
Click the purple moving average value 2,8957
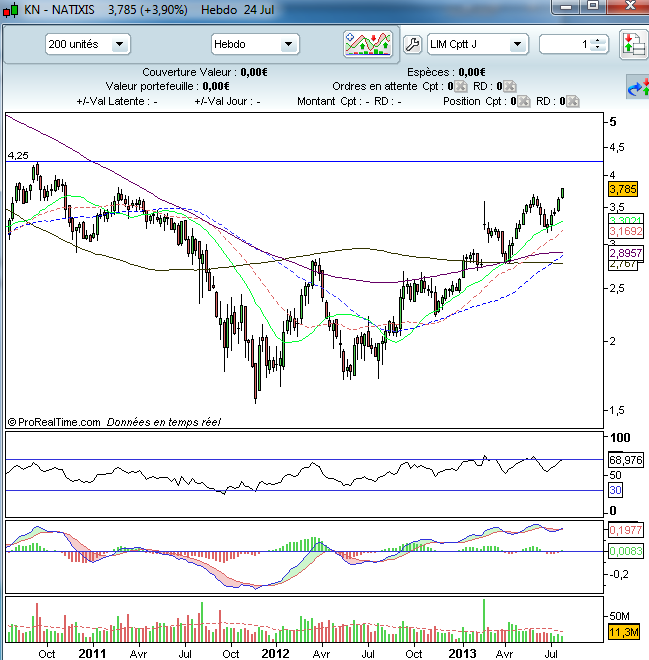coord(626,253)
